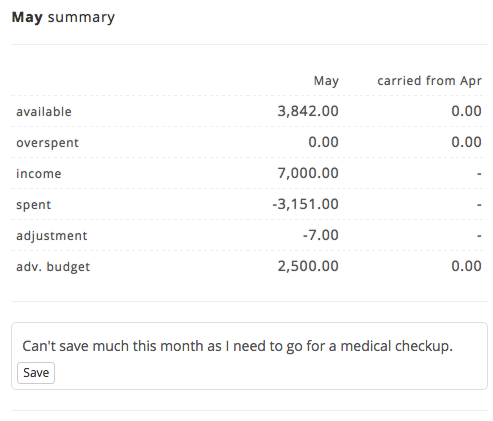Click the 'May summary' heading
493x421 pixels.
pos(63,17)
